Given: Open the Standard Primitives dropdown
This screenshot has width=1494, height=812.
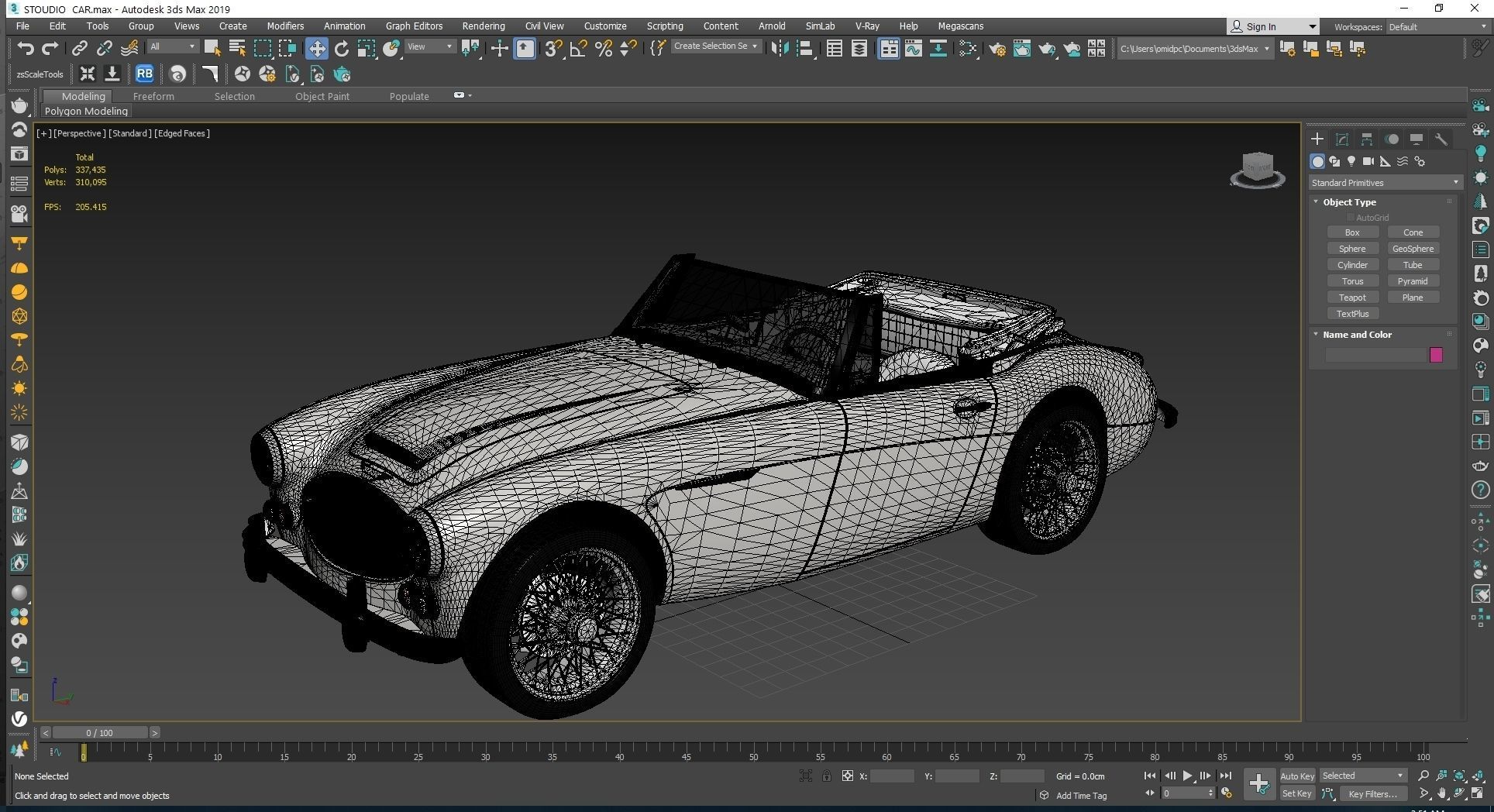Looking at the screenshot, I should [1386, 183].
